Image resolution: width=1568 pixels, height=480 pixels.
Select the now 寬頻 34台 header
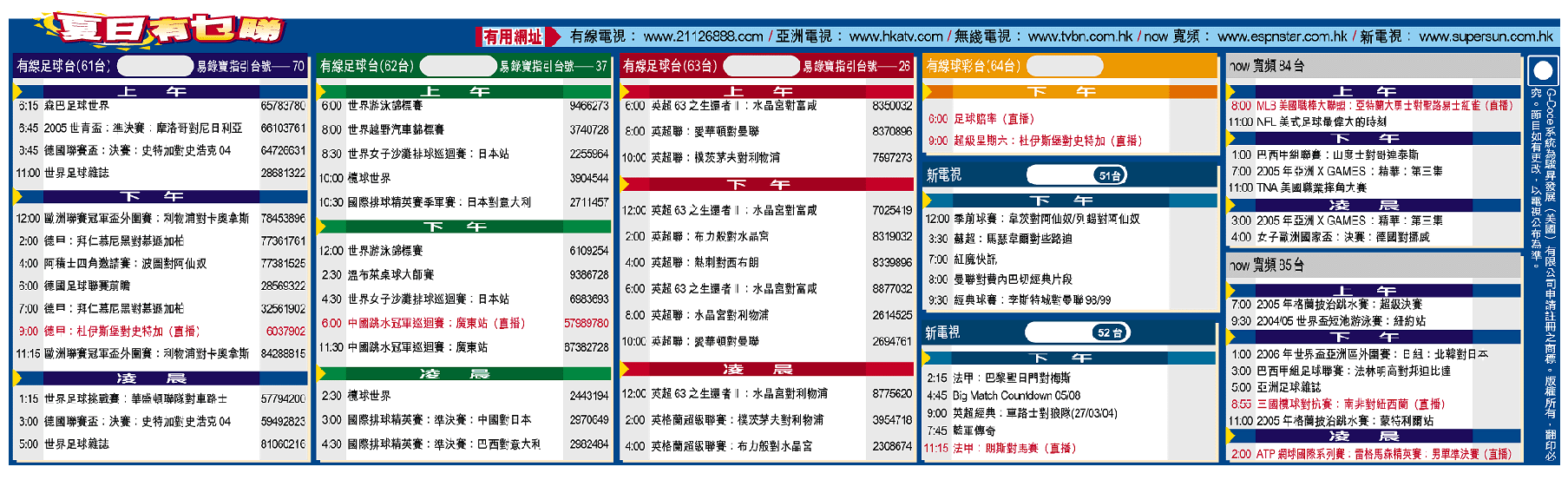click(1373, 66)
